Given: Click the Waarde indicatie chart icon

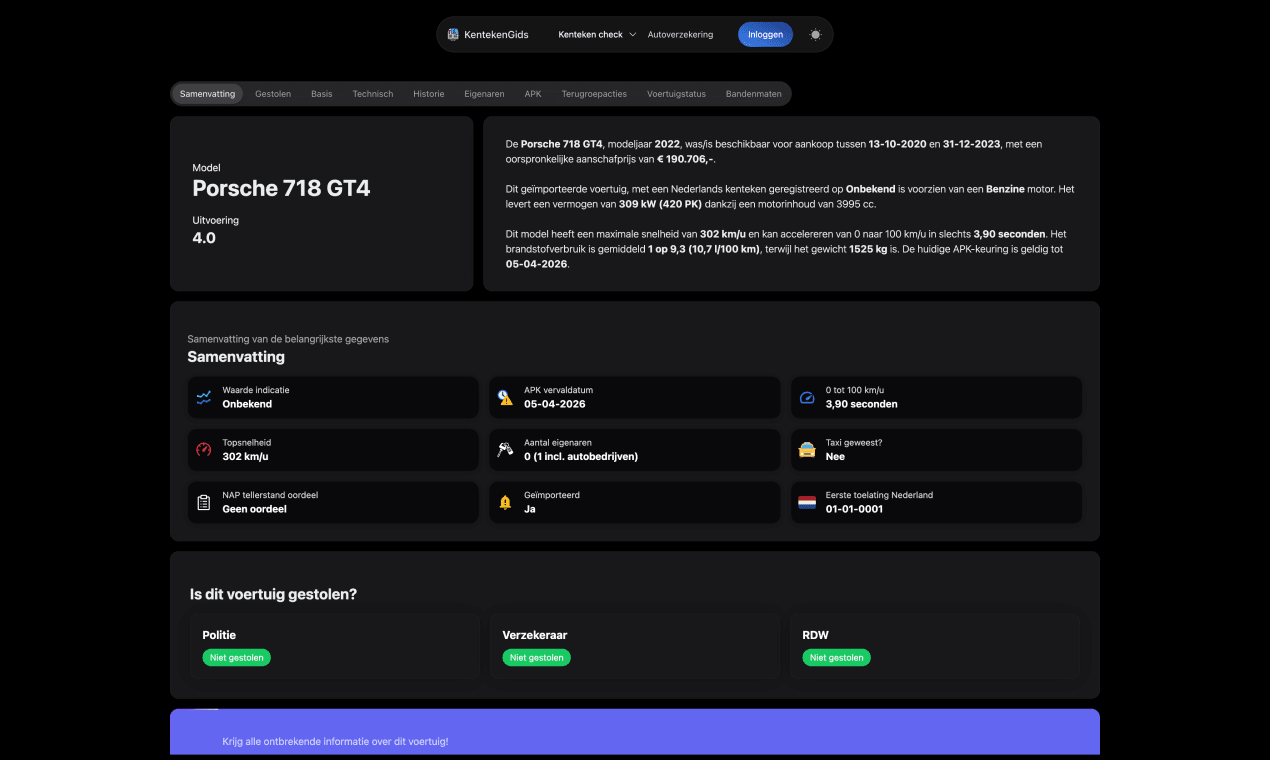Looking at the screenshot, I should (204, 397).
